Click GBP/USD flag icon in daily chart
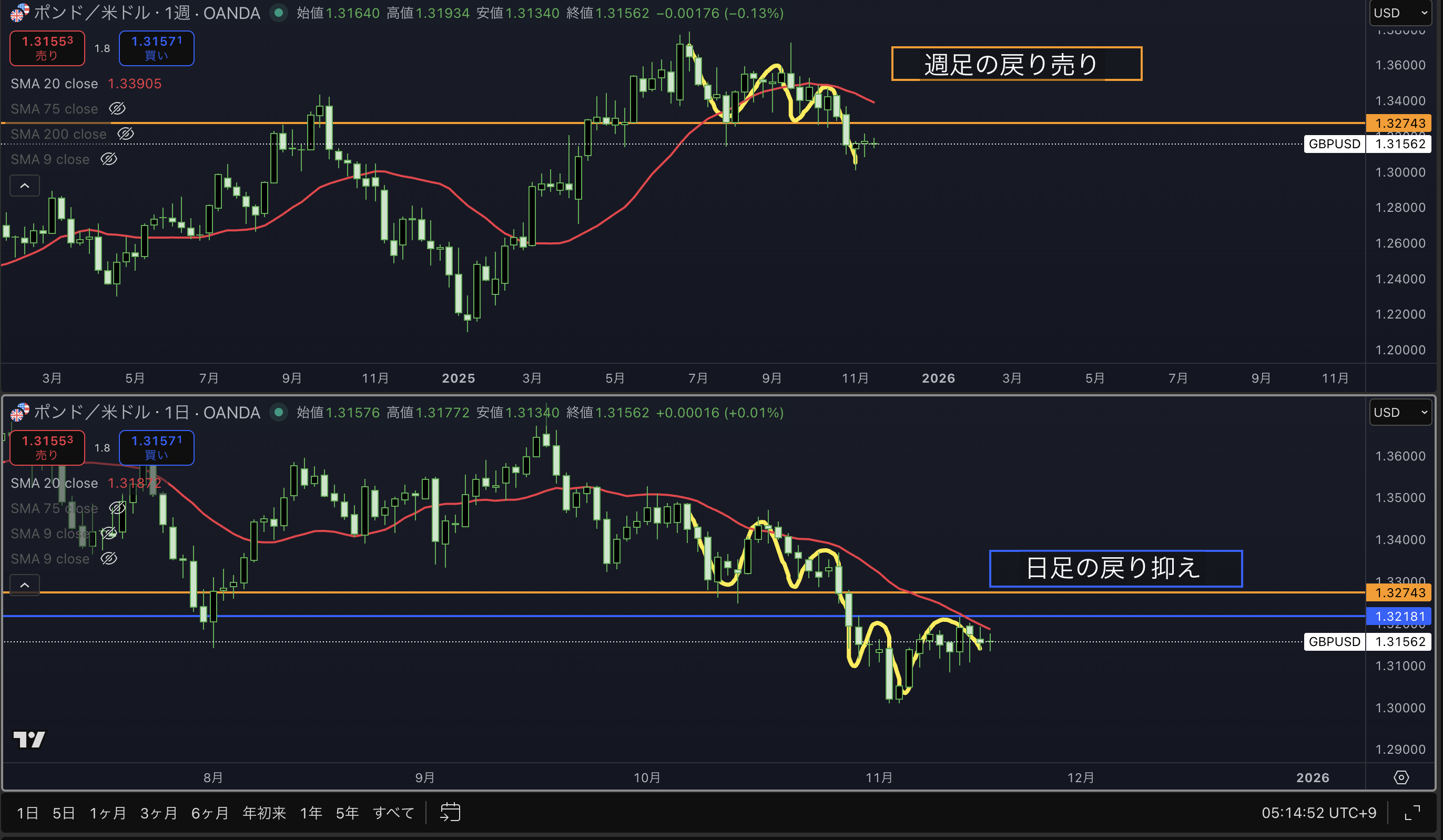 click(x=19, y=412)
